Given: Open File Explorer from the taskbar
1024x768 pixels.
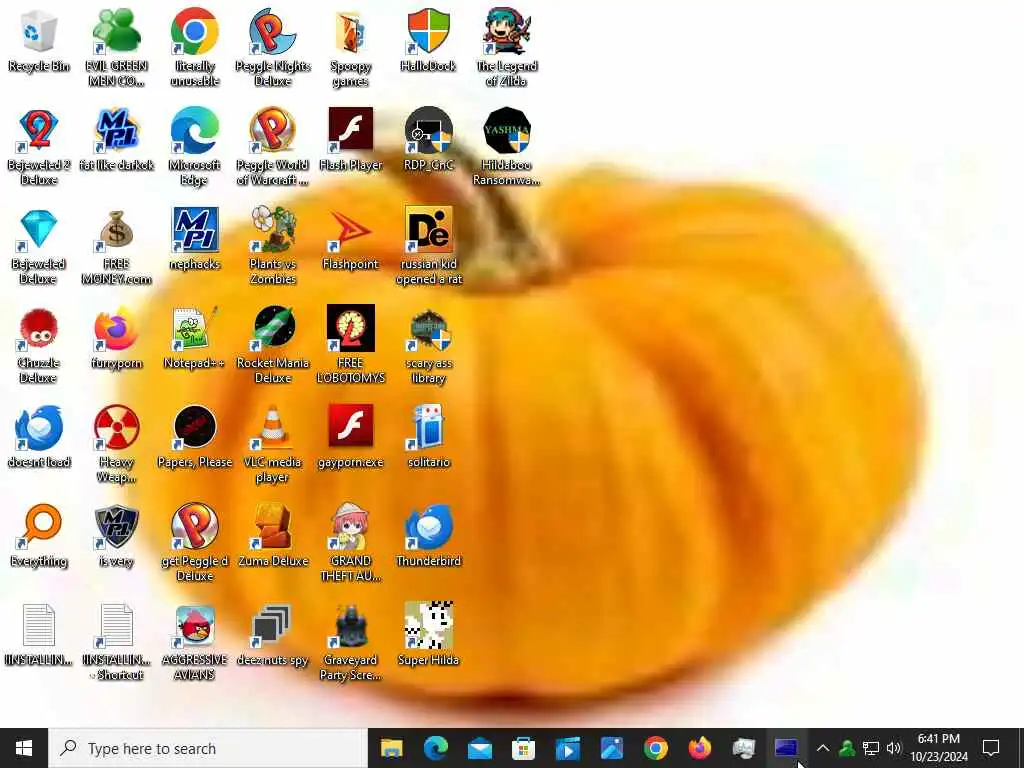Looking at the screenshot, I should pyautogui.click(x=392, y=748).
